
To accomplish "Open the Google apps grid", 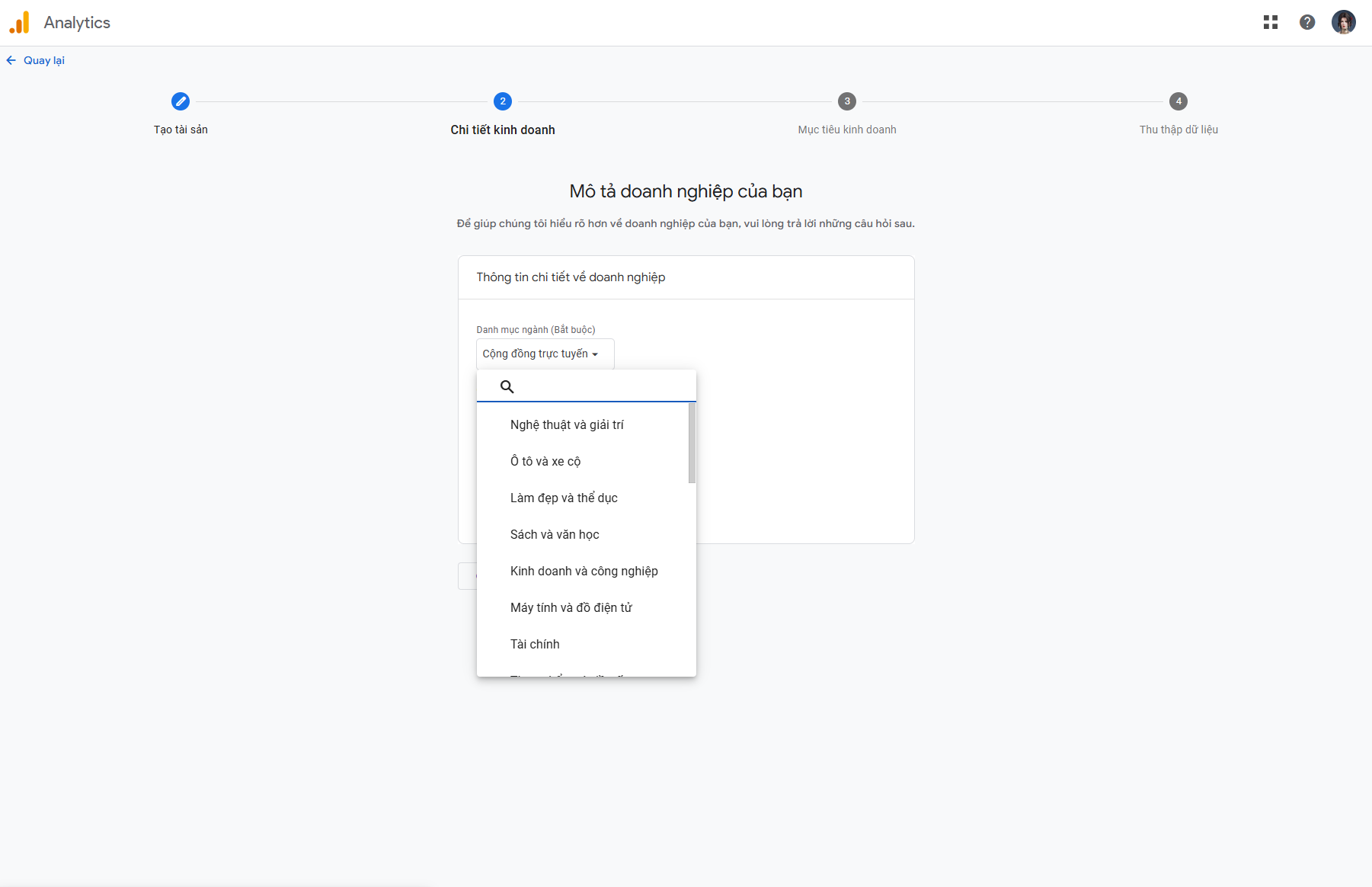I will click(1270, 23).
